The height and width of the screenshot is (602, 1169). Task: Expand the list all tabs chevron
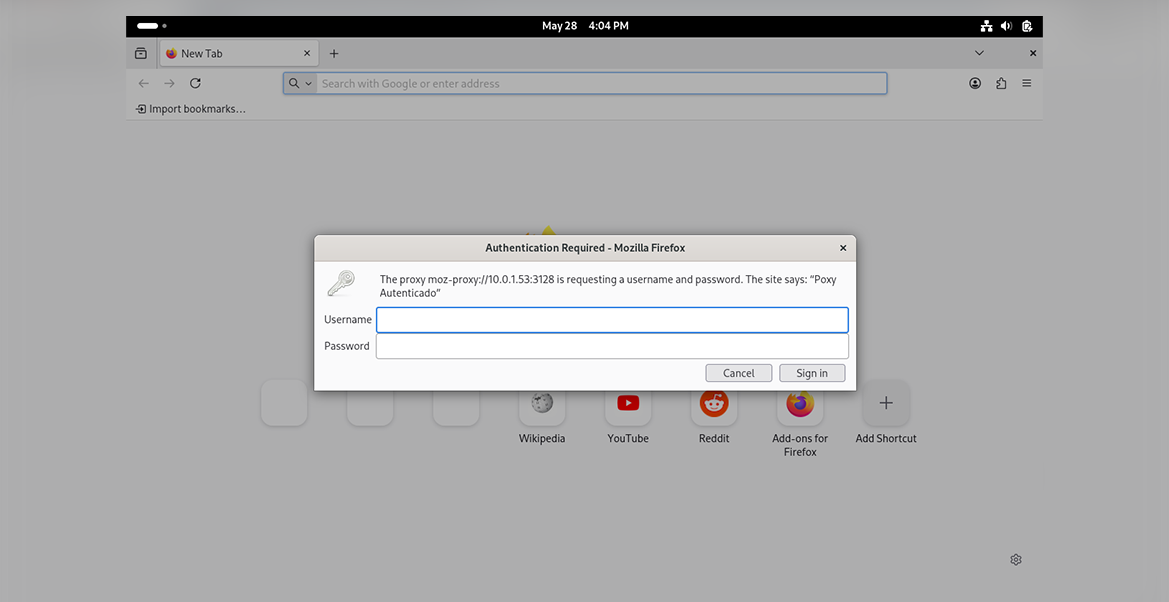click(x=979, y=53)
